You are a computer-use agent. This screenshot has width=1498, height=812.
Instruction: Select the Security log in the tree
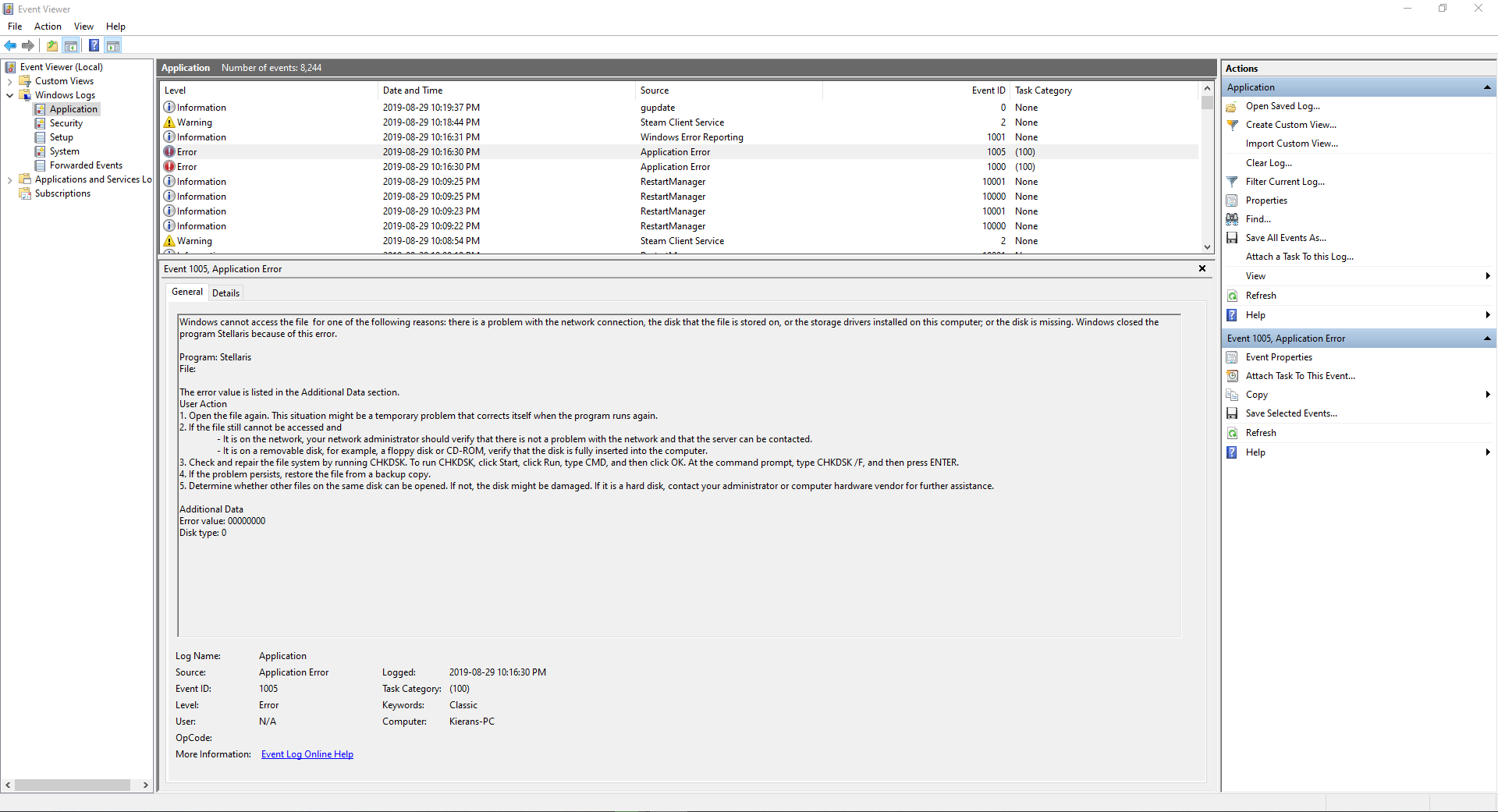point(66,123)
